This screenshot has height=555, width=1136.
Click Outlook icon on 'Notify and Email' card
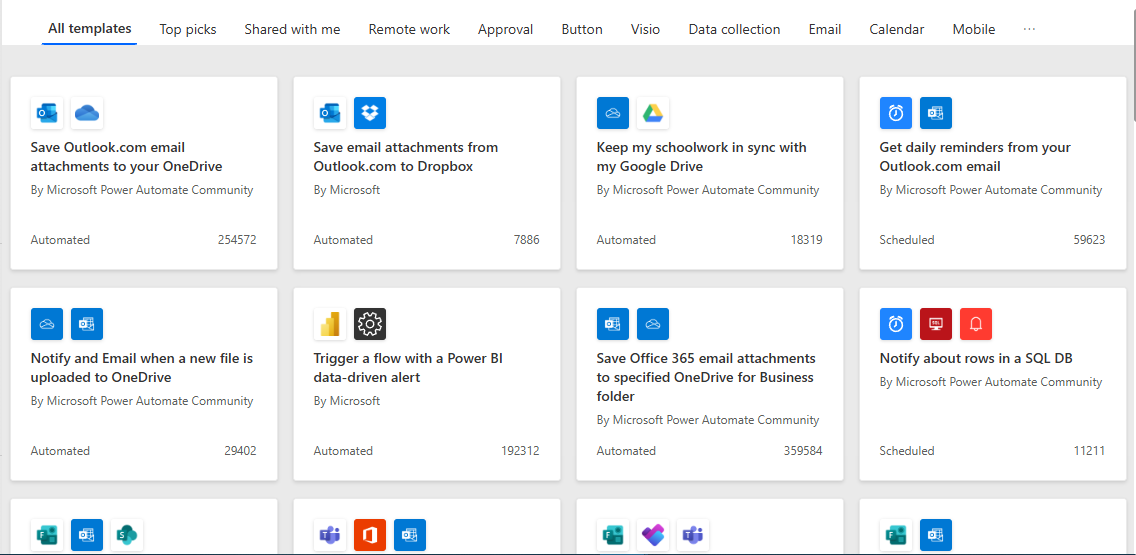click(x=87, y=324)
